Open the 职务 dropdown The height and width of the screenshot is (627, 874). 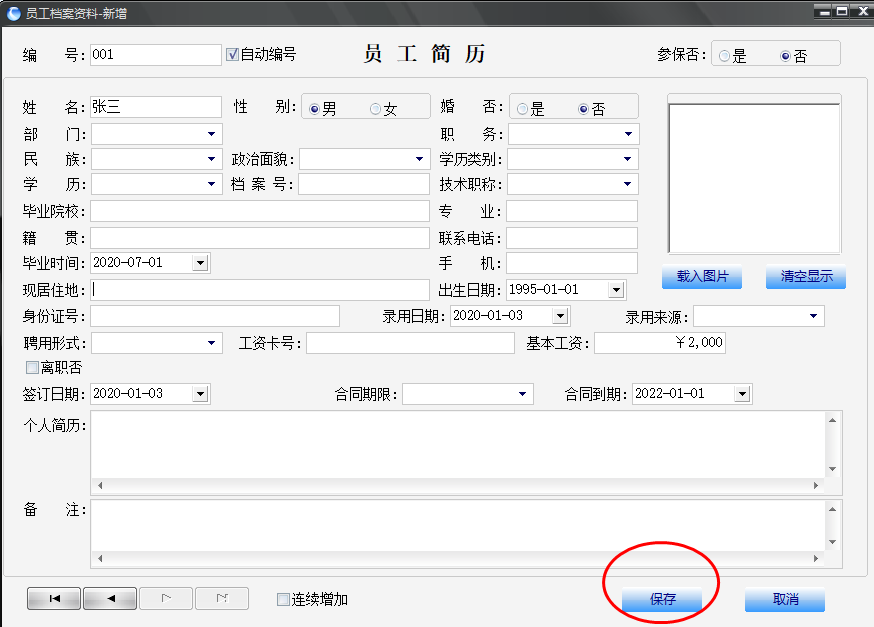coord(628,134)
